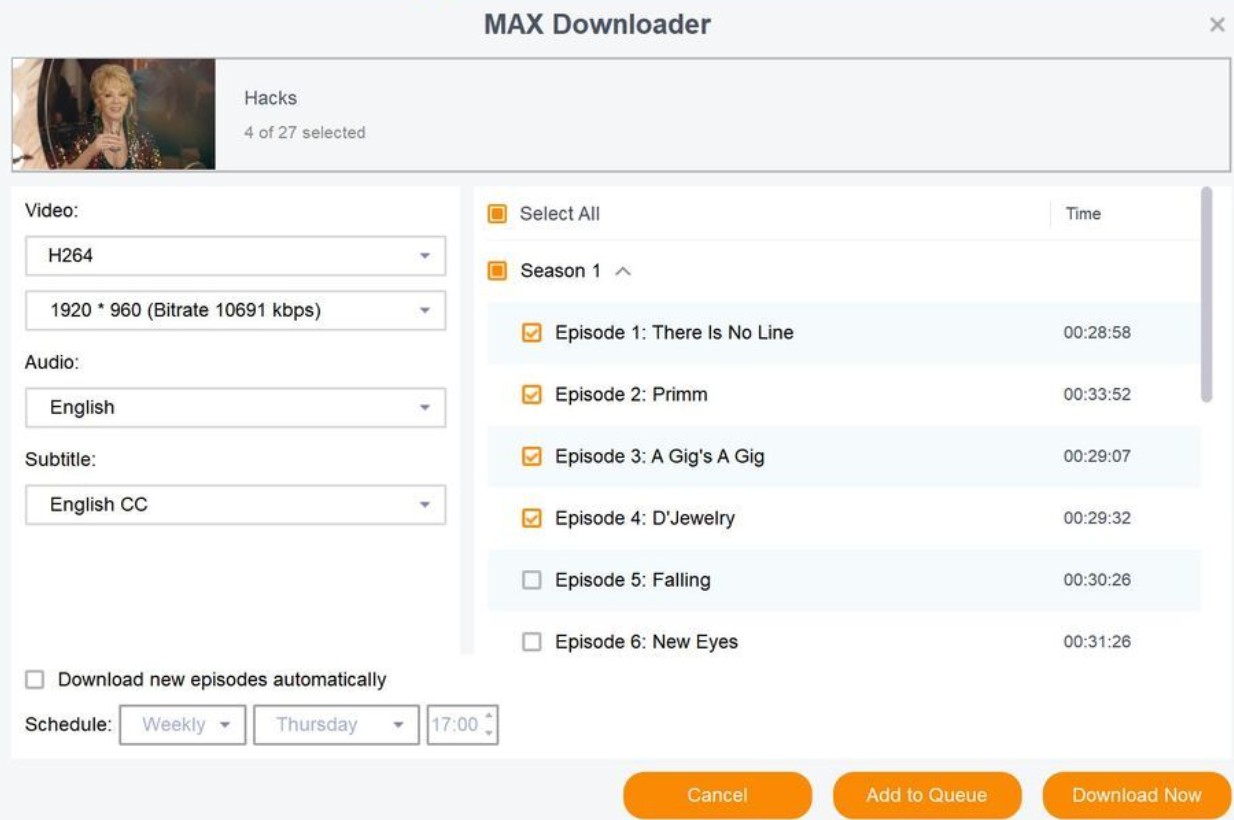Screen dimensions: 1234x820
Task: Open the 1920 * 960 resolution dropdown
Action: [235, 311]
